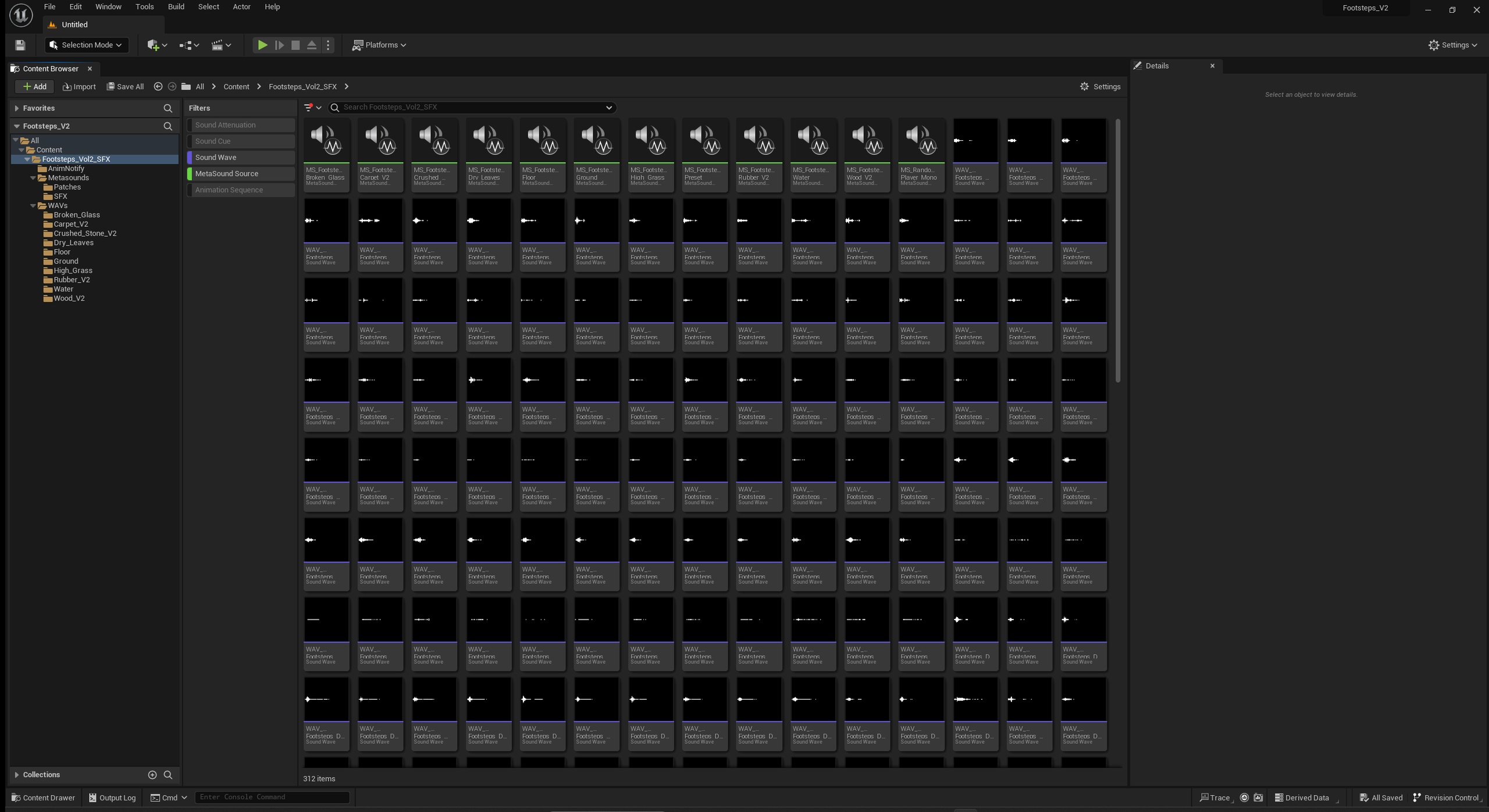Collapse the Metasounds folder tree arrow
This screenshot has width=1489, height=812.
coord(33,178)
